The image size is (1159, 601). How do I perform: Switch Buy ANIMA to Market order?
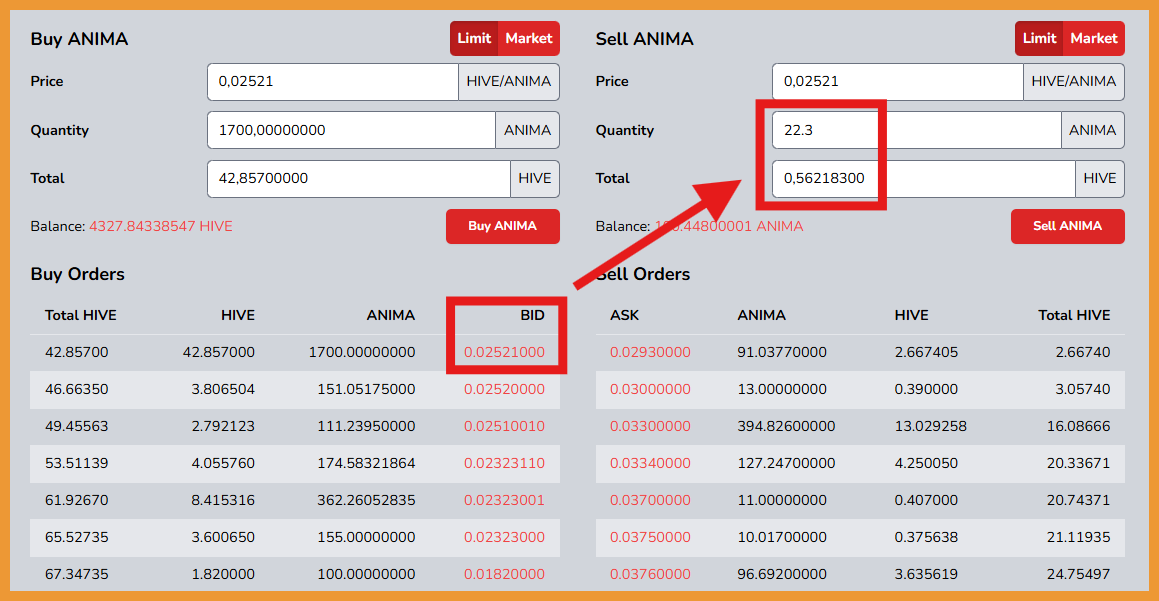coord(528,38)
